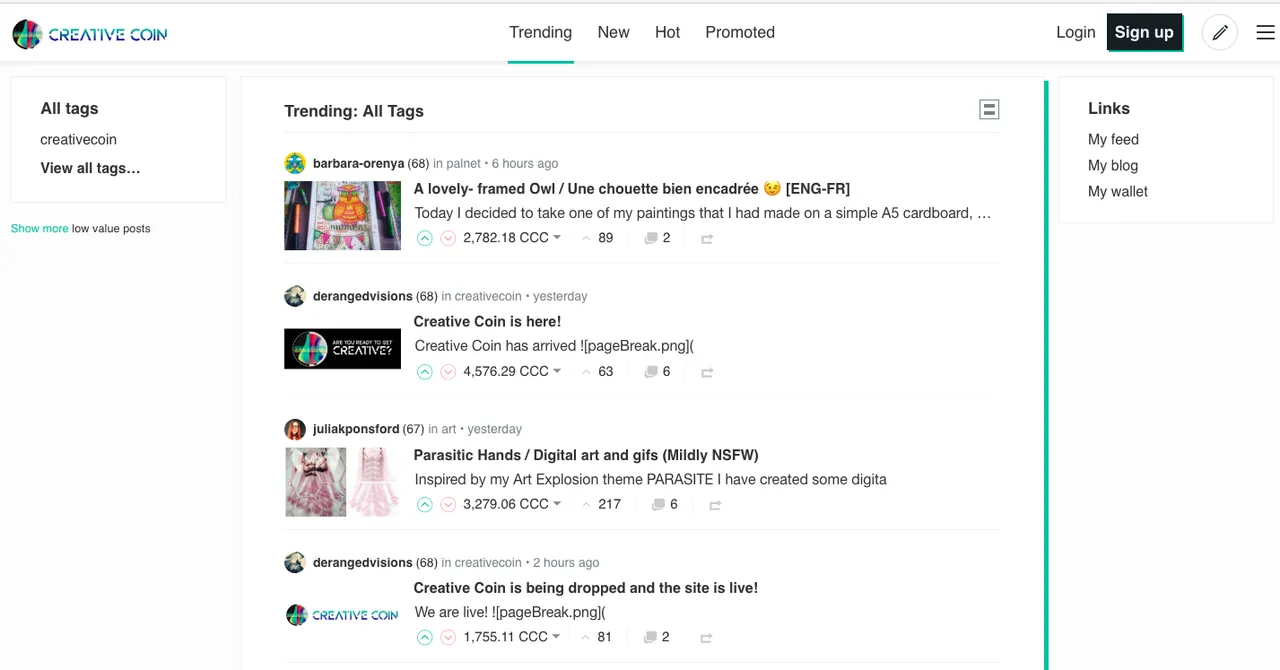The height and width of the screenshot is (670, 1280).
Task: Open comments on Creative Coin is here
Action: coord(651,372)
